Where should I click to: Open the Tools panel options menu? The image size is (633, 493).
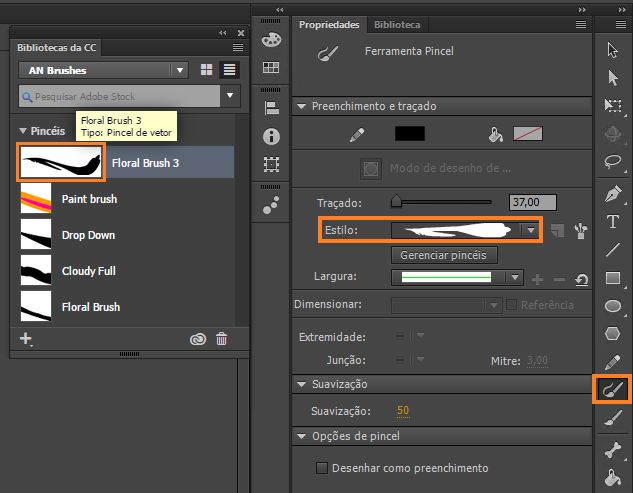click(621, 25)
